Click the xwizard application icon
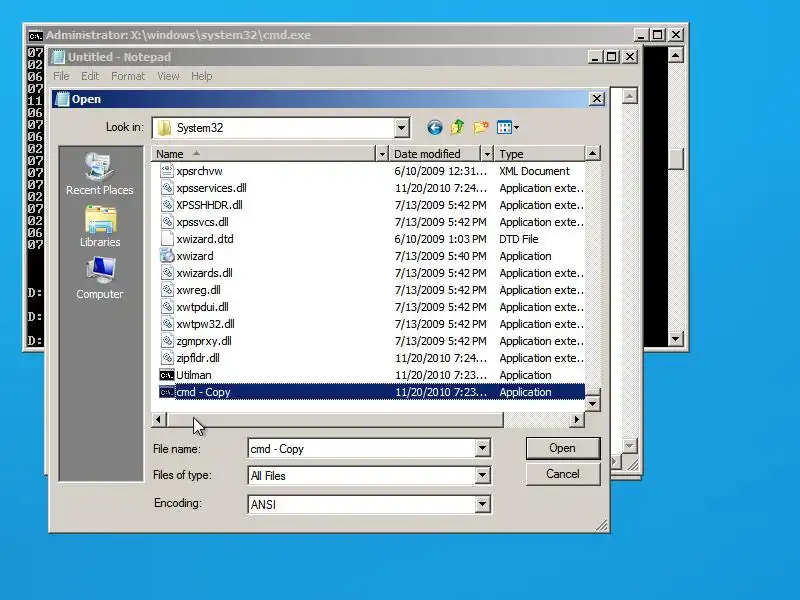The image size is (800, 600). point(167,256)
